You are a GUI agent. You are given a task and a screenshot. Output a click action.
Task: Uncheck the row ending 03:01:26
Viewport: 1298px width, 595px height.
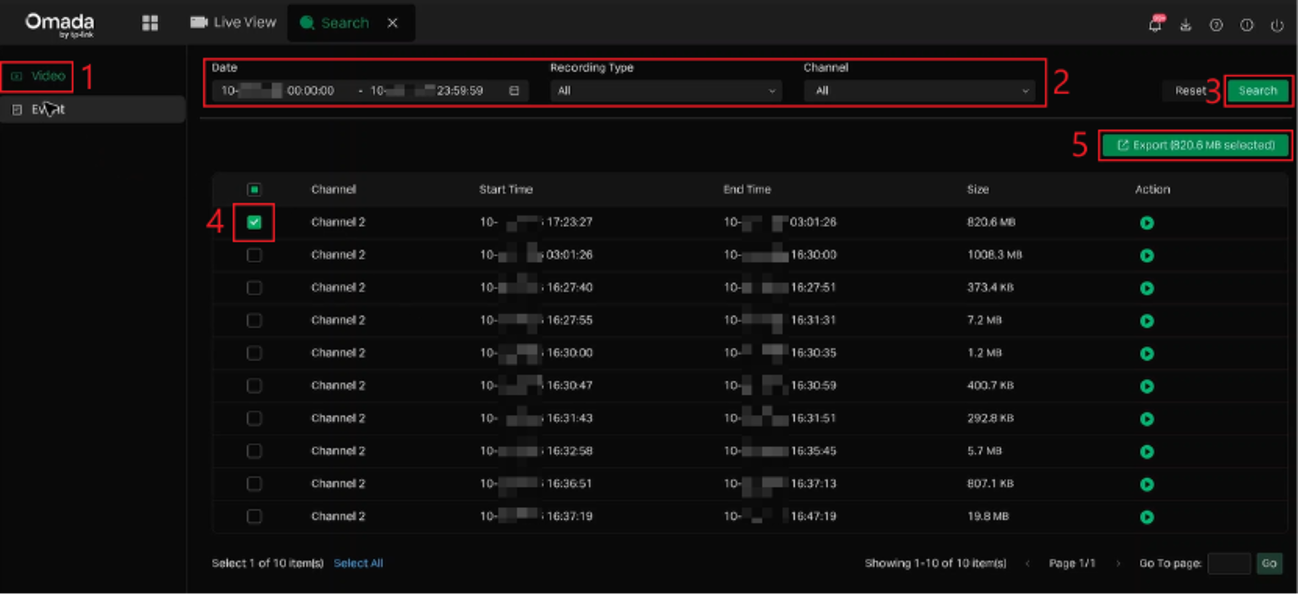[x=254, y=222]
